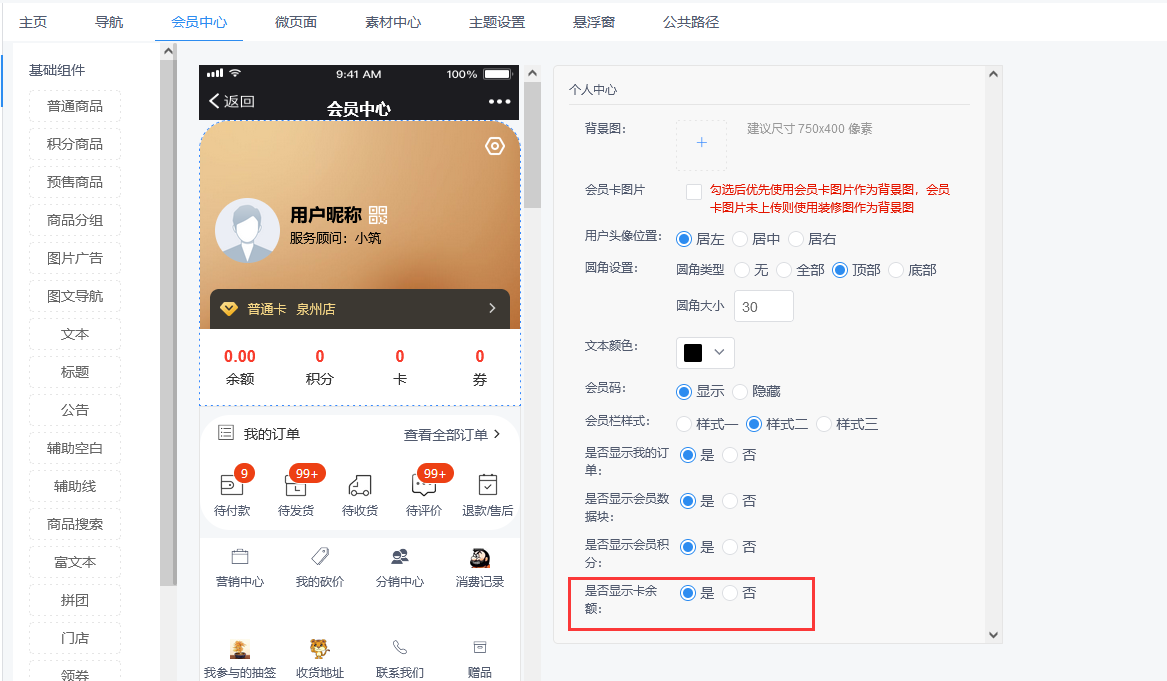Select 居右 for avatar position
Viewport: 1167px width, 681px height.
point(796,239)
